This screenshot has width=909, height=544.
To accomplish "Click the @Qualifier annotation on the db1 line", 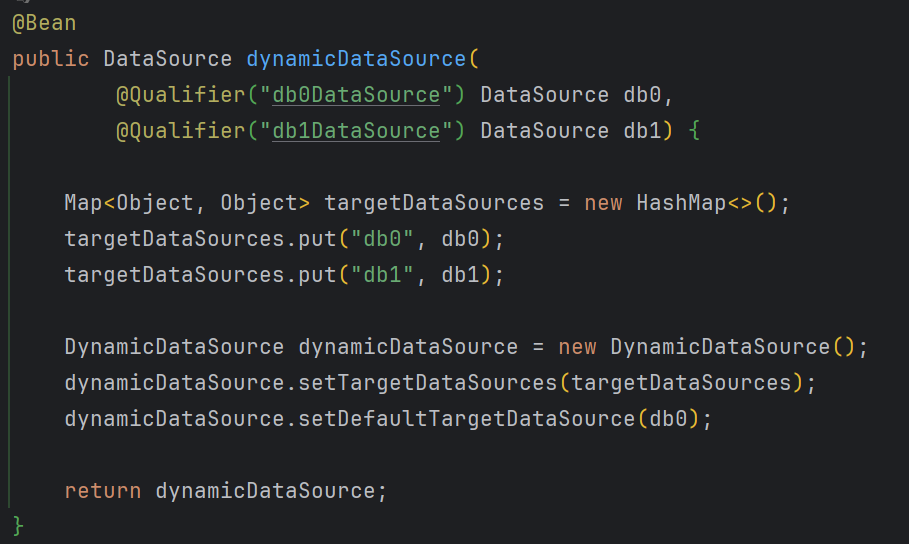I will [x=181, y=131].
